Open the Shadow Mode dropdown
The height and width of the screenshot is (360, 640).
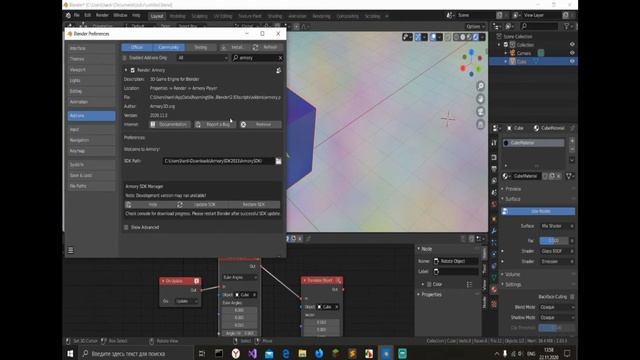point(557,318)
